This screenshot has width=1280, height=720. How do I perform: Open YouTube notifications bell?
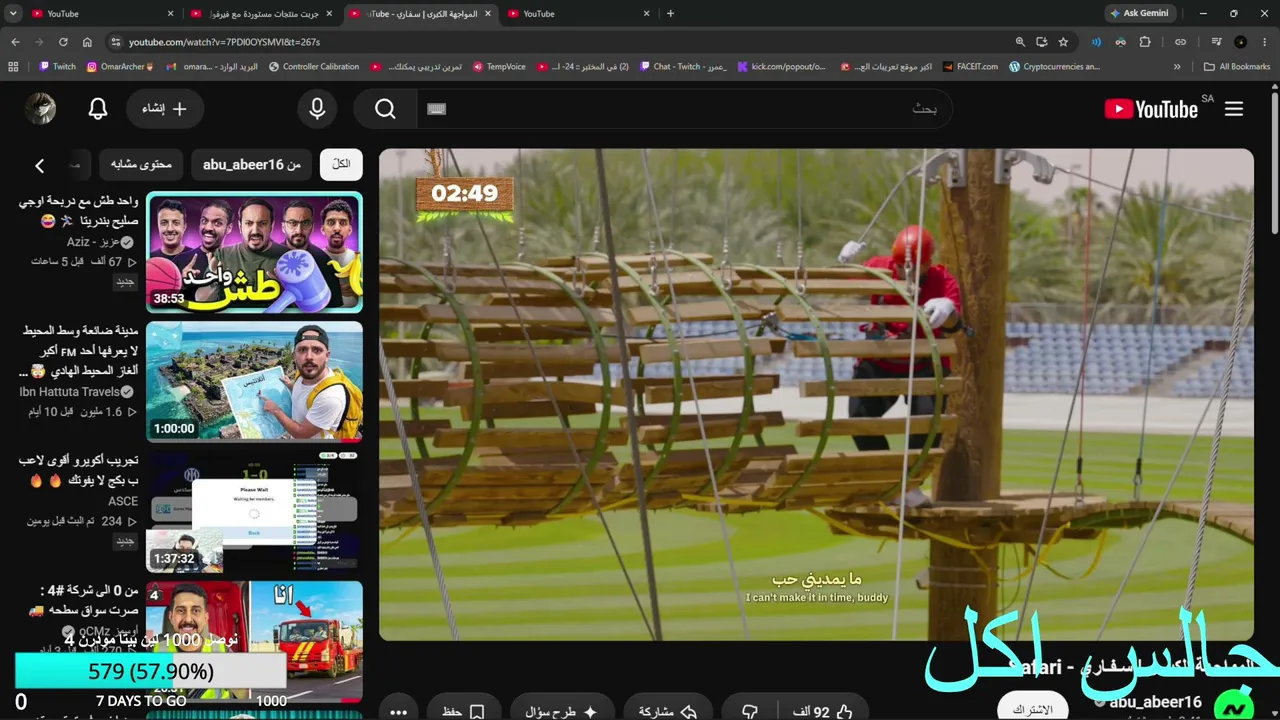(98, 109)
